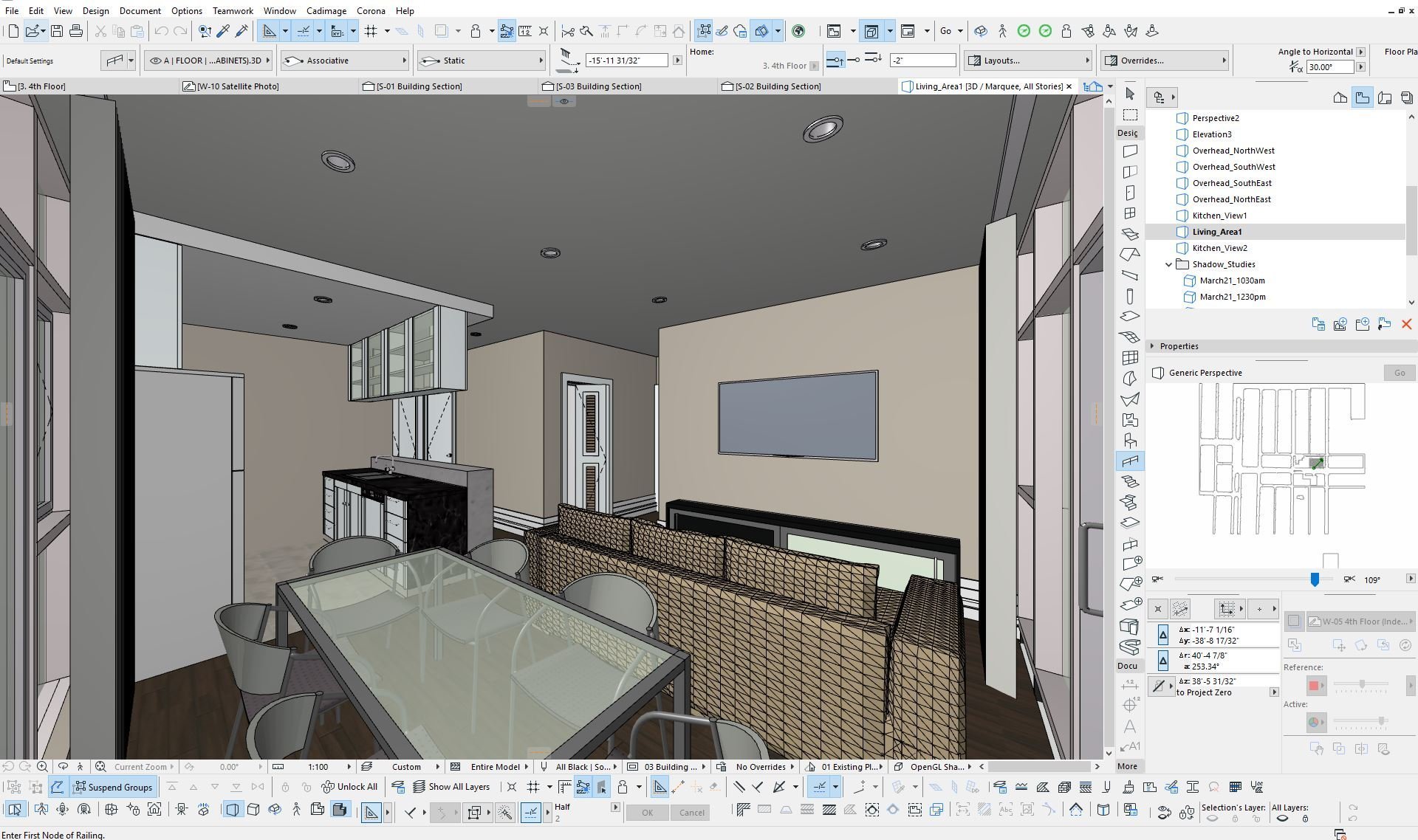Click the Go button beside Generic Perspective
Image resolution: width=1418 pixels, height=840 pixels.
tap(1399, 373)
